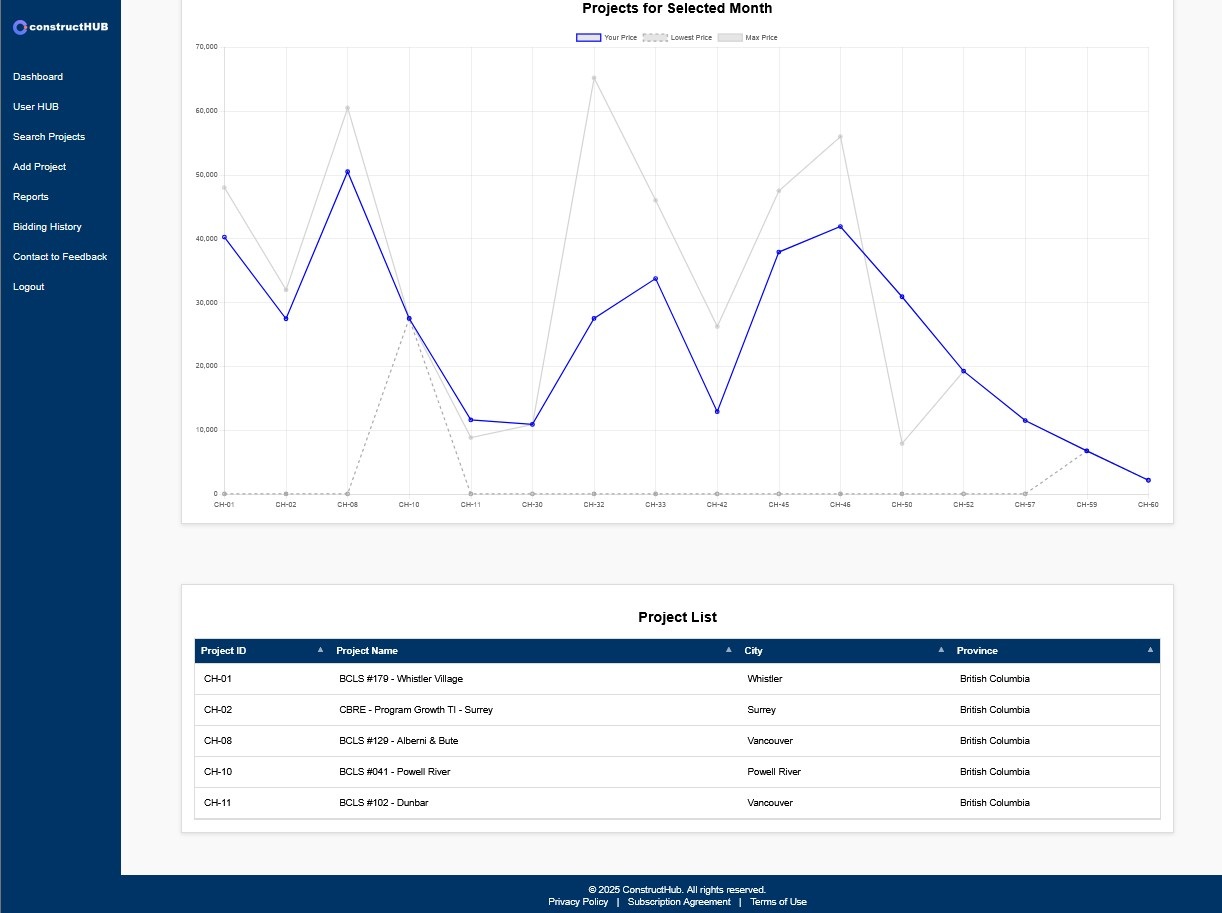Select Add Project in sidebar

click(40, 167)
